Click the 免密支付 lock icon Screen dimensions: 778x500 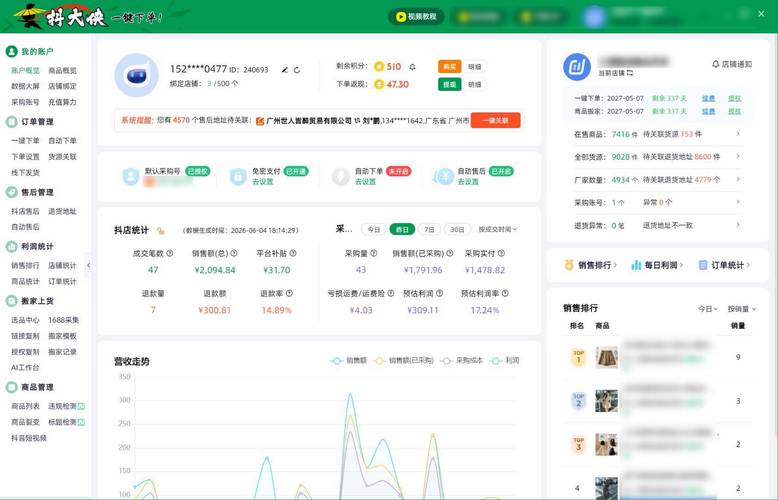(238, 177)
